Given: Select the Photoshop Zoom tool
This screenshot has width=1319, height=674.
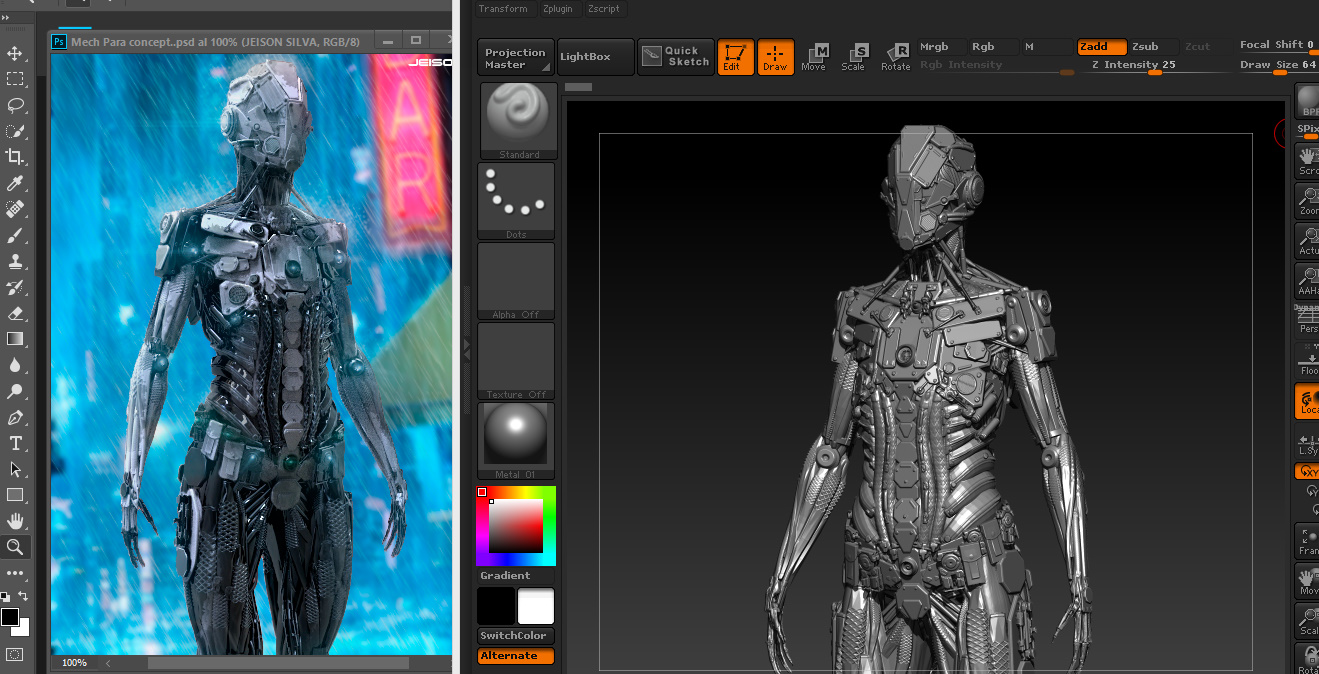Looking at the screenshot, I should (x=15, y=547).
